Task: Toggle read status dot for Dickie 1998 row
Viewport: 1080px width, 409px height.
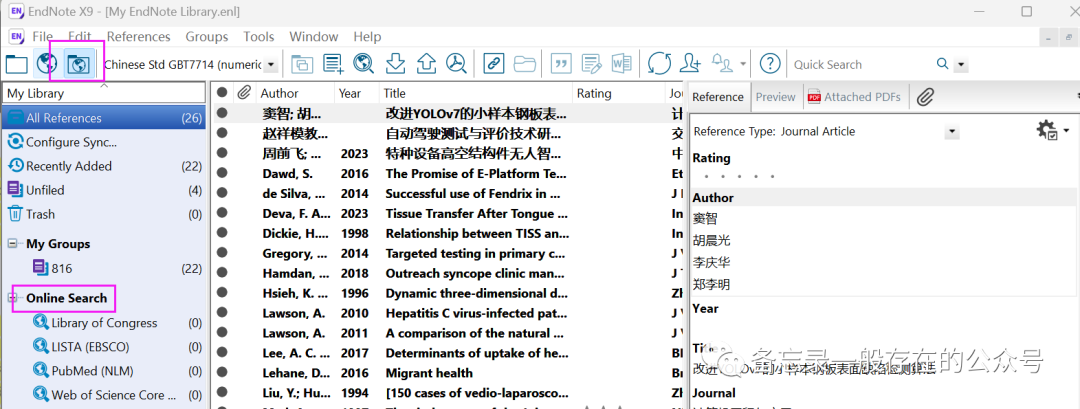Action: click(x=222, y=233)
